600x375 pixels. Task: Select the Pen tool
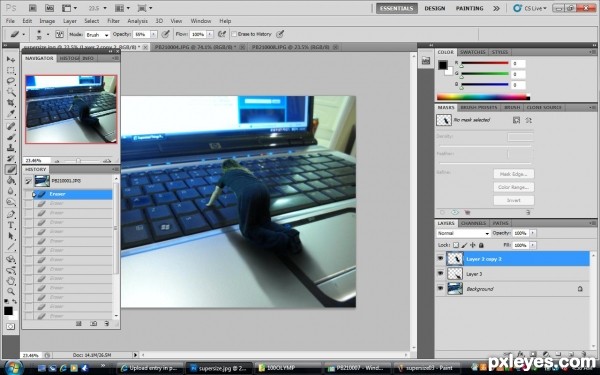click(x=11, y=214)
